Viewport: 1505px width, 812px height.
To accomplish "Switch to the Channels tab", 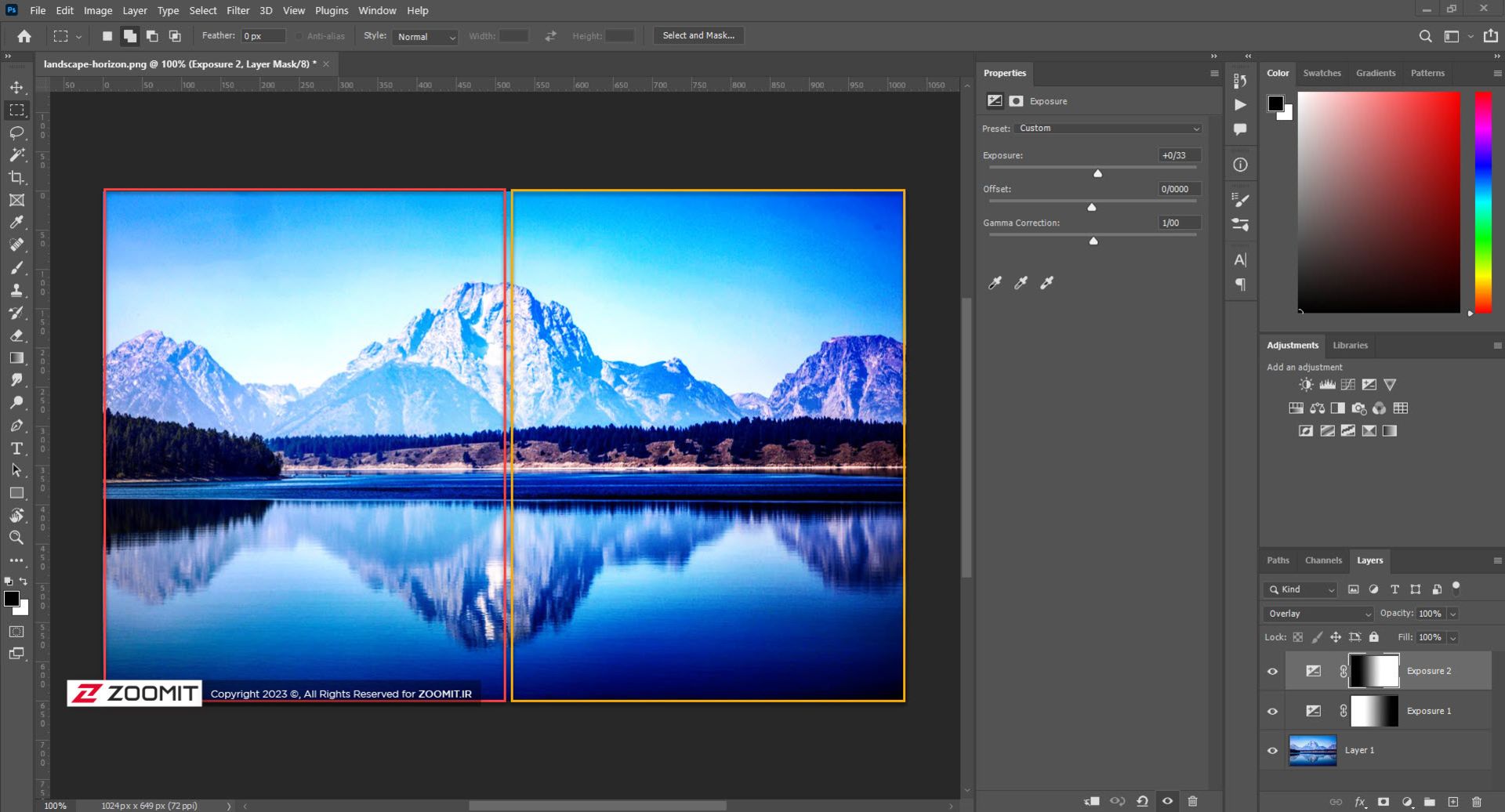I will coord(1322,560).
